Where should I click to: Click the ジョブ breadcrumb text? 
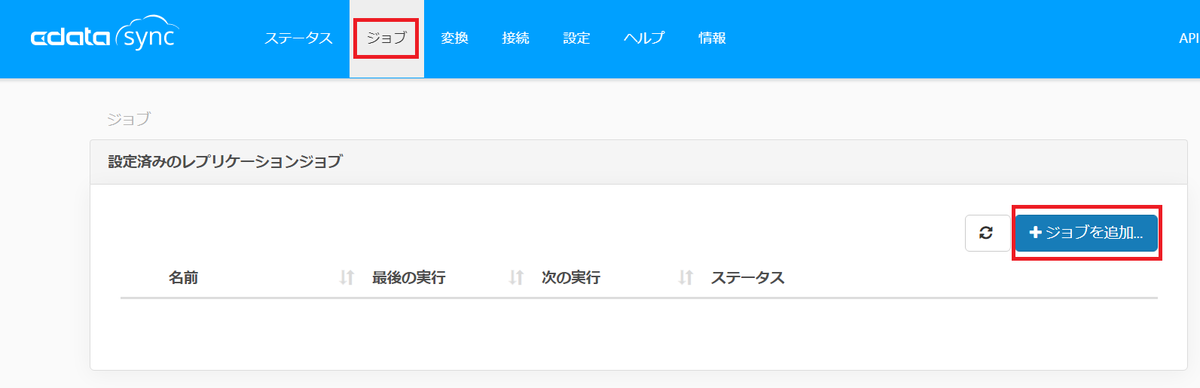[x=129, y=119]
